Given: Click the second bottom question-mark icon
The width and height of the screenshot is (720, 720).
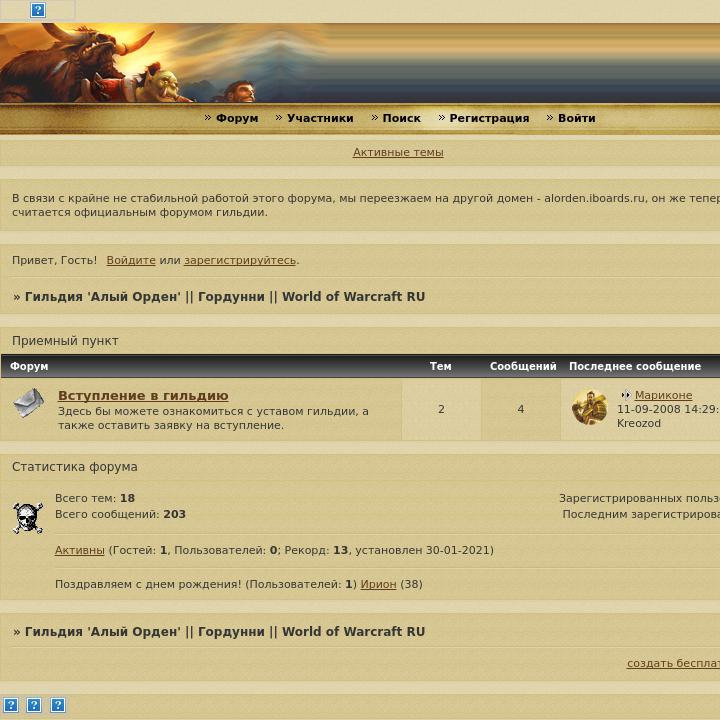Looking at the screenshot, I should coord(34,705).
